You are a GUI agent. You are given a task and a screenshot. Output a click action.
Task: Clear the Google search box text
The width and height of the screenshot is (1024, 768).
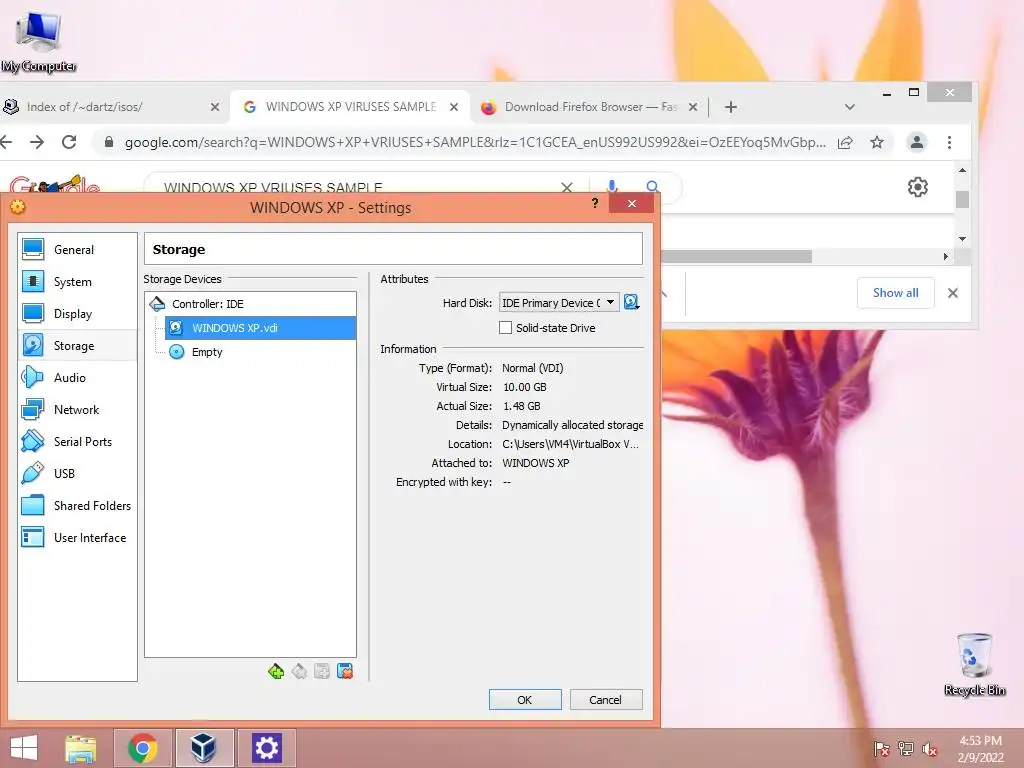[x=567, y=187]
